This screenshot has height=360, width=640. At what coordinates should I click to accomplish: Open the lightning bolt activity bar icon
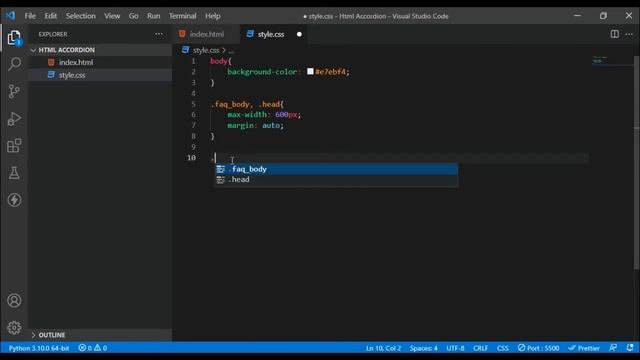point(14,200)
